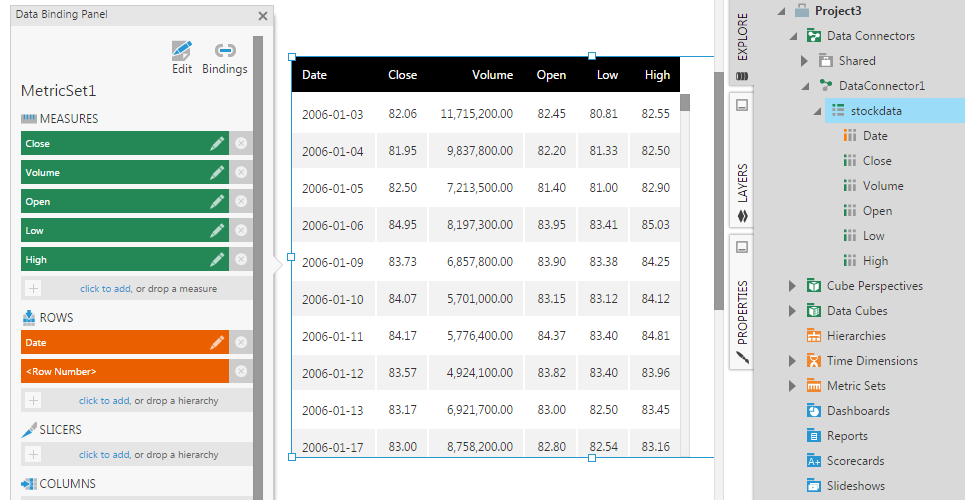This screenshot has width=965, height=500.
Task: Click pencil edit icon on Date row
Action: click(x=217, y=343)
